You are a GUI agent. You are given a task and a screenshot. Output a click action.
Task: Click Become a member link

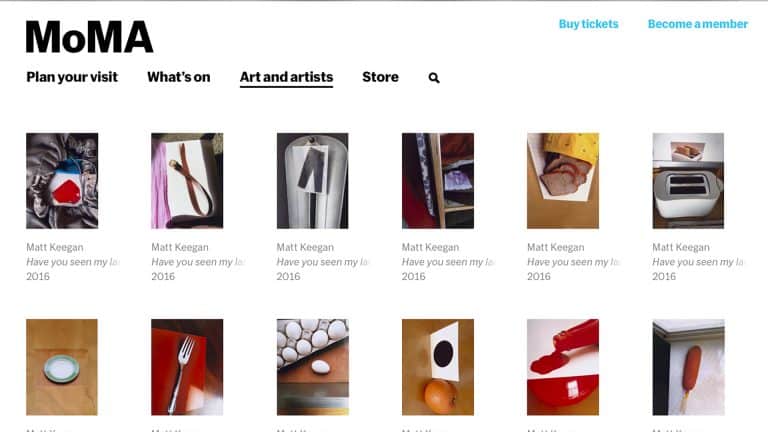(698, 24)
